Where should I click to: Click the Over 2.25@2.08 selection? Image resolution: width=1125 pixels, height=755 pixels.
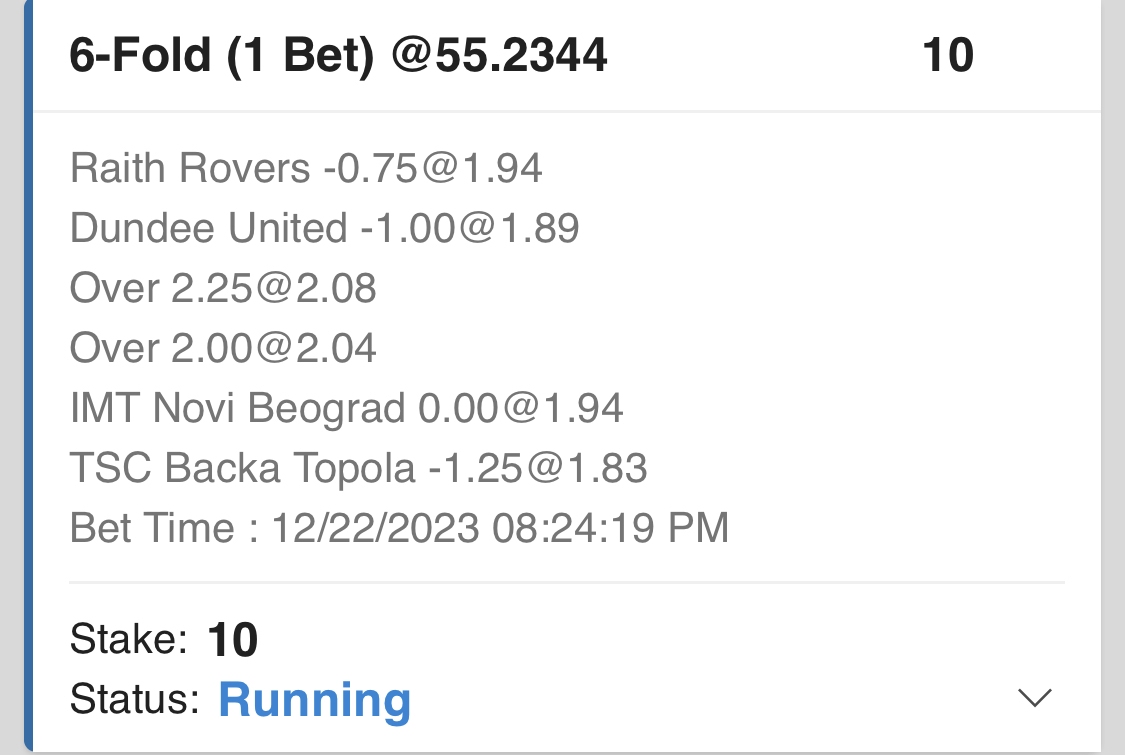pyautogui.click(x=223, y=289)
